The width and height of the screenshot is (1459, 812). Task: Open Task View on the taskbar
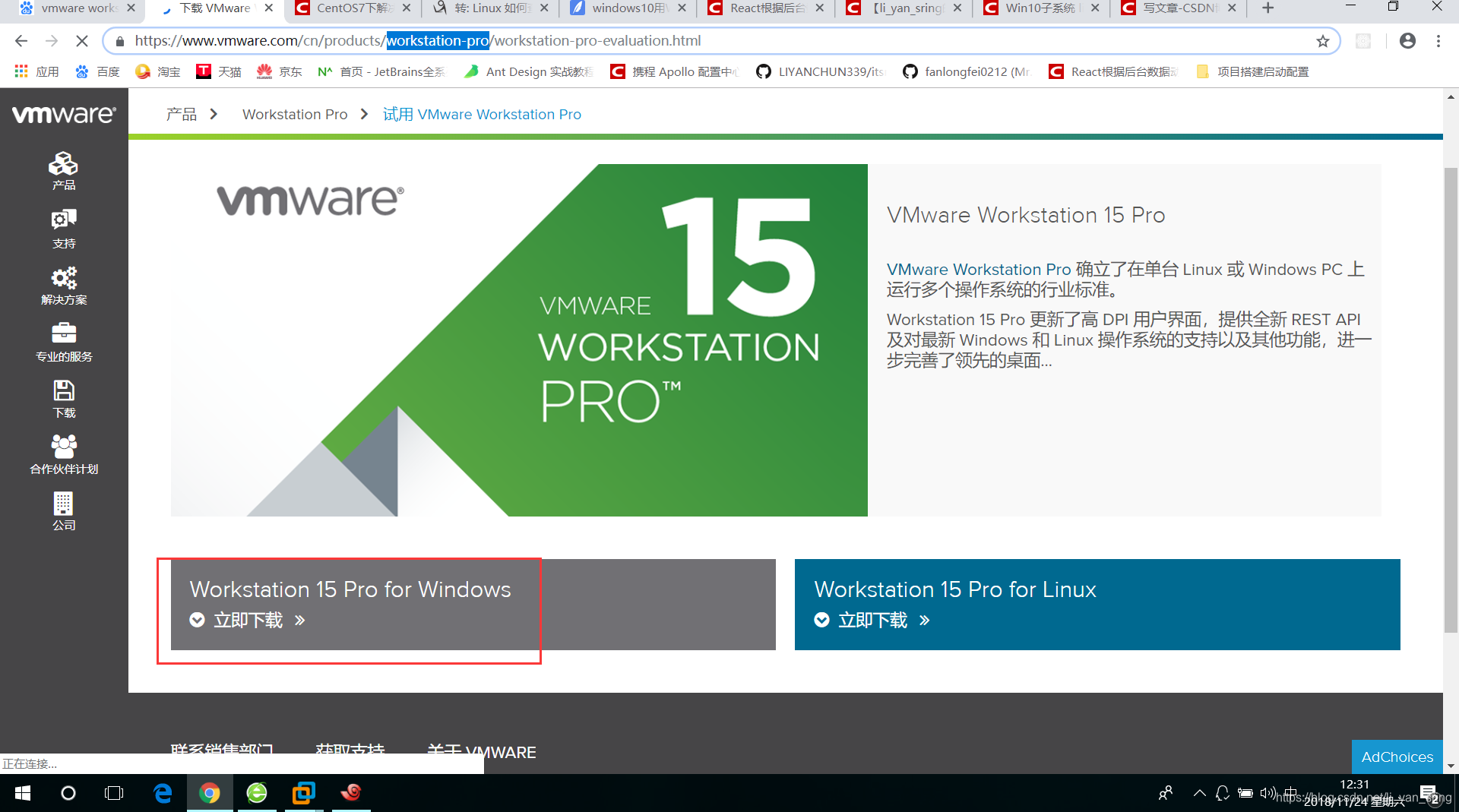point(114,793)
